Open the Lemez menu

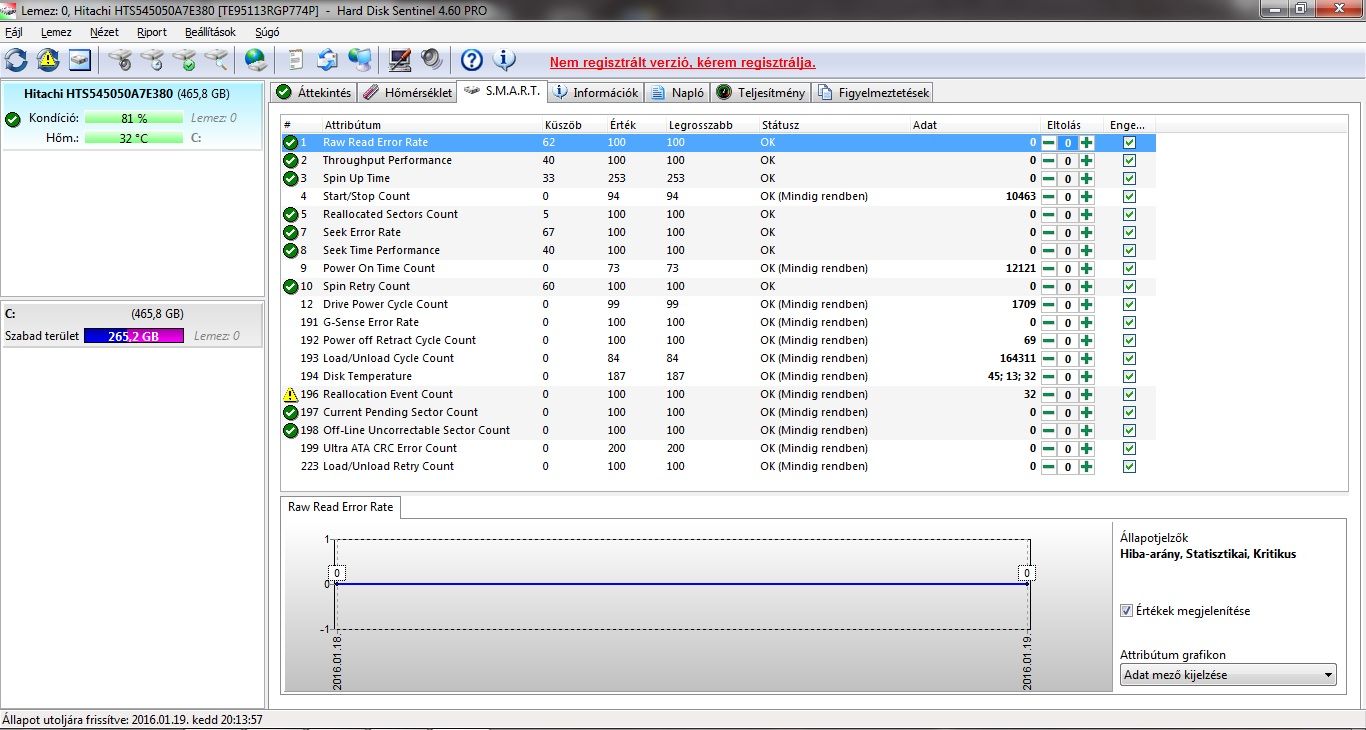point(56,32)
